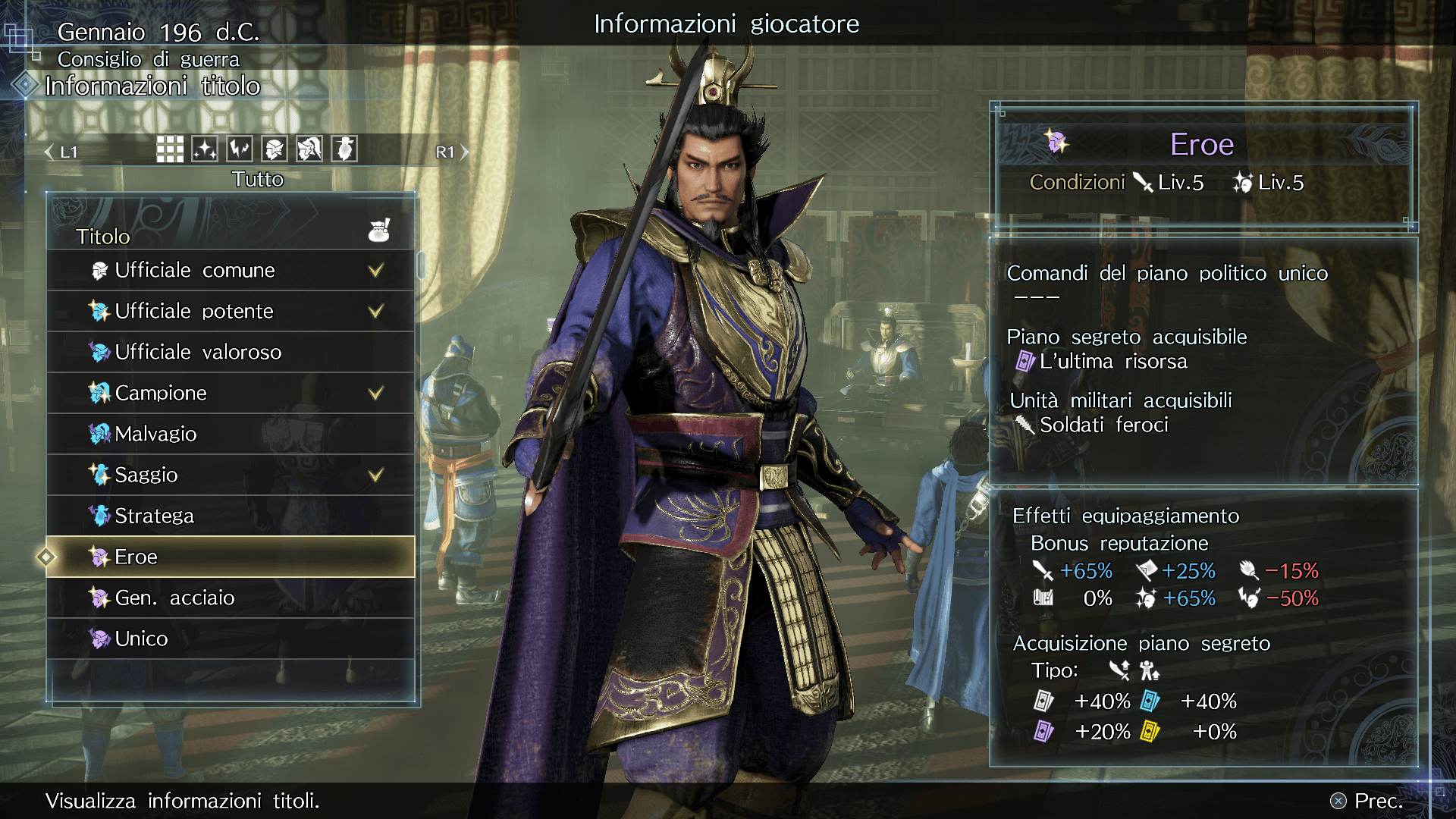The height and width of the screenshot is (819, 1456).
Task: Select the plumed helmet officer filter icon
Action: point(309,149)
